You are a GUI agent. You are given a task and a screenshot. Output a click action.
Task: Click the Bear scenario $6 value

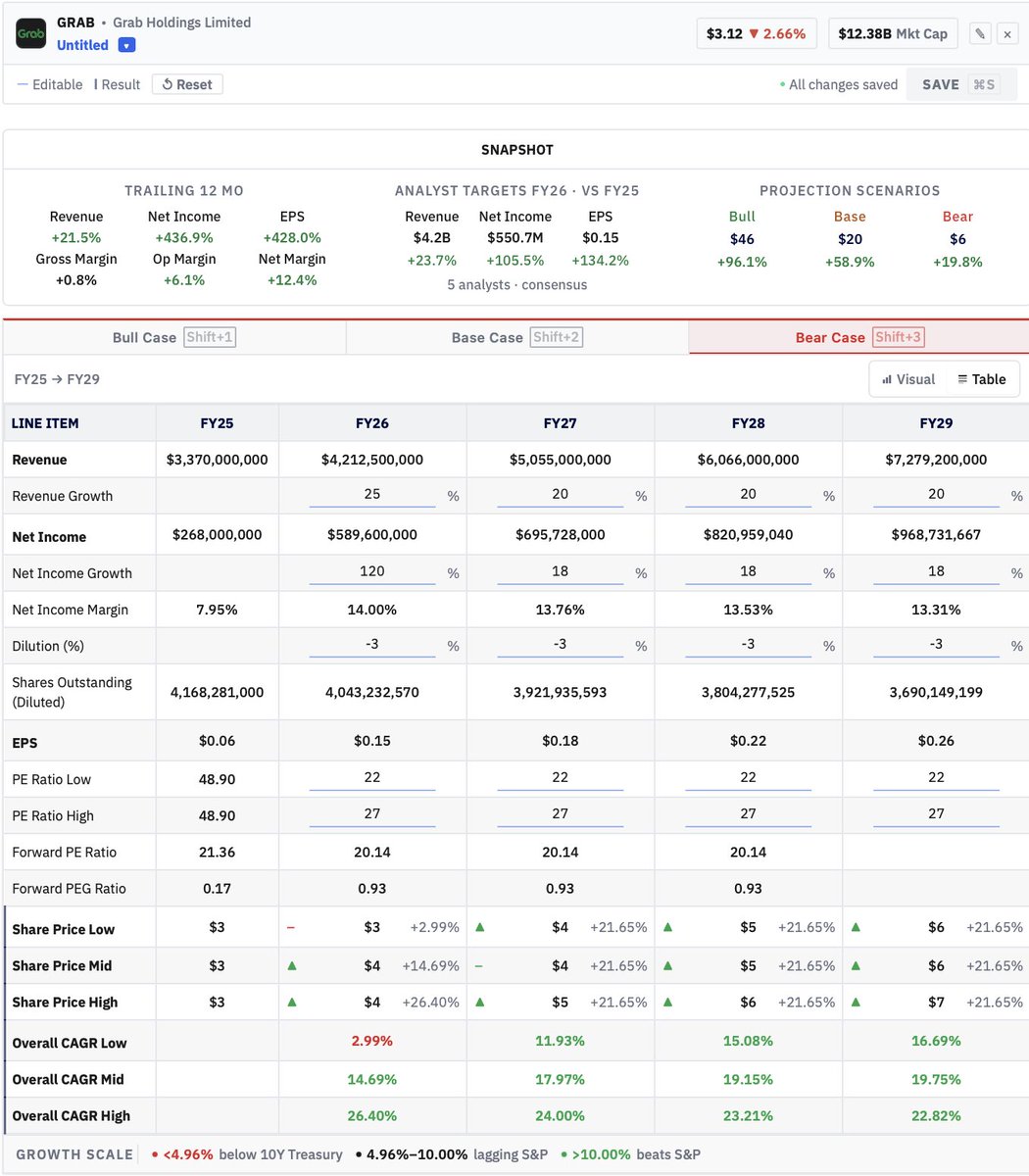coord(957,239)
